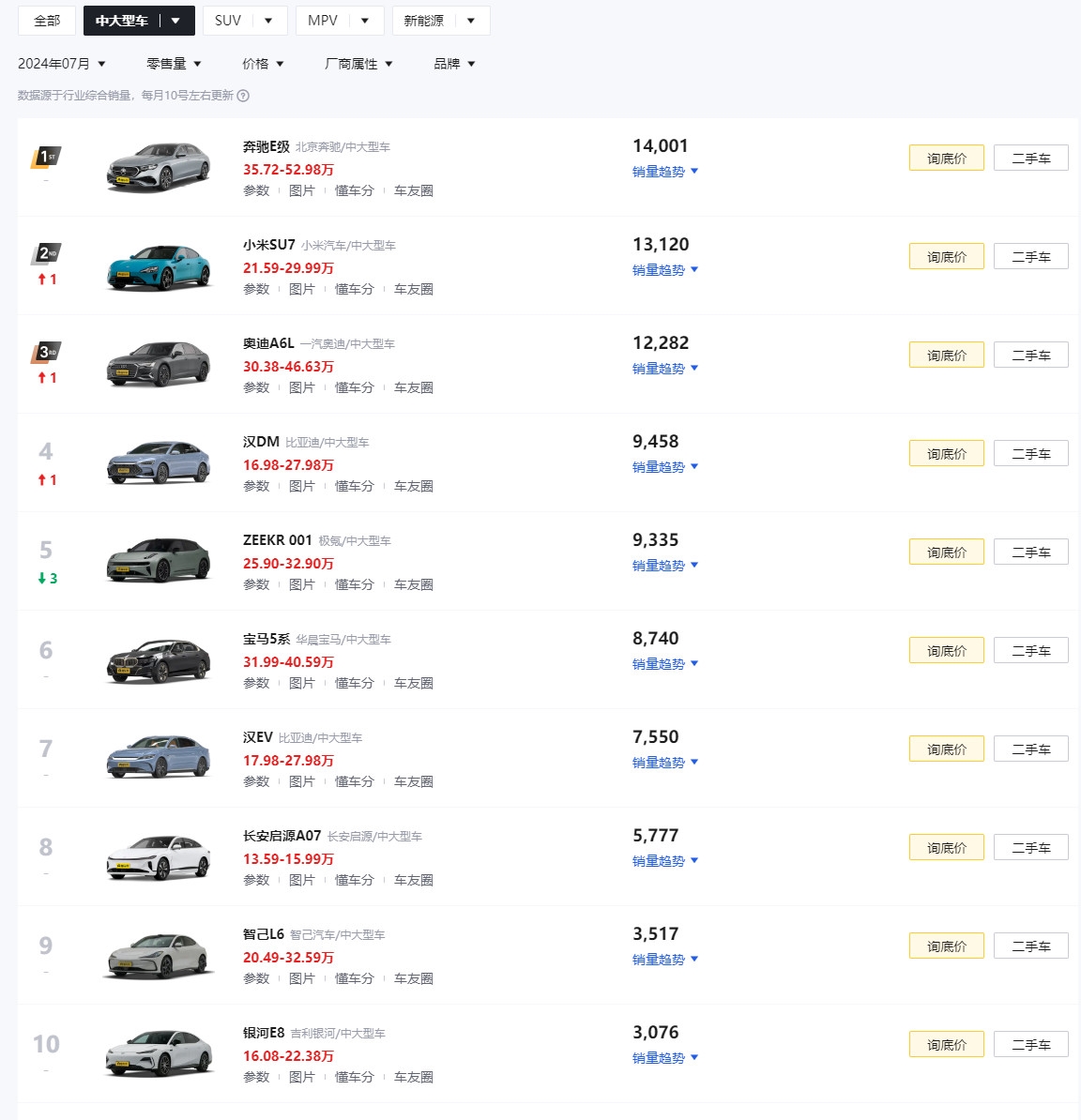Expand 销量趋势 arrow for 奔驰E级
Image resolution: width=1081 pixels, height=1120 pixels.
click(694, 171)
